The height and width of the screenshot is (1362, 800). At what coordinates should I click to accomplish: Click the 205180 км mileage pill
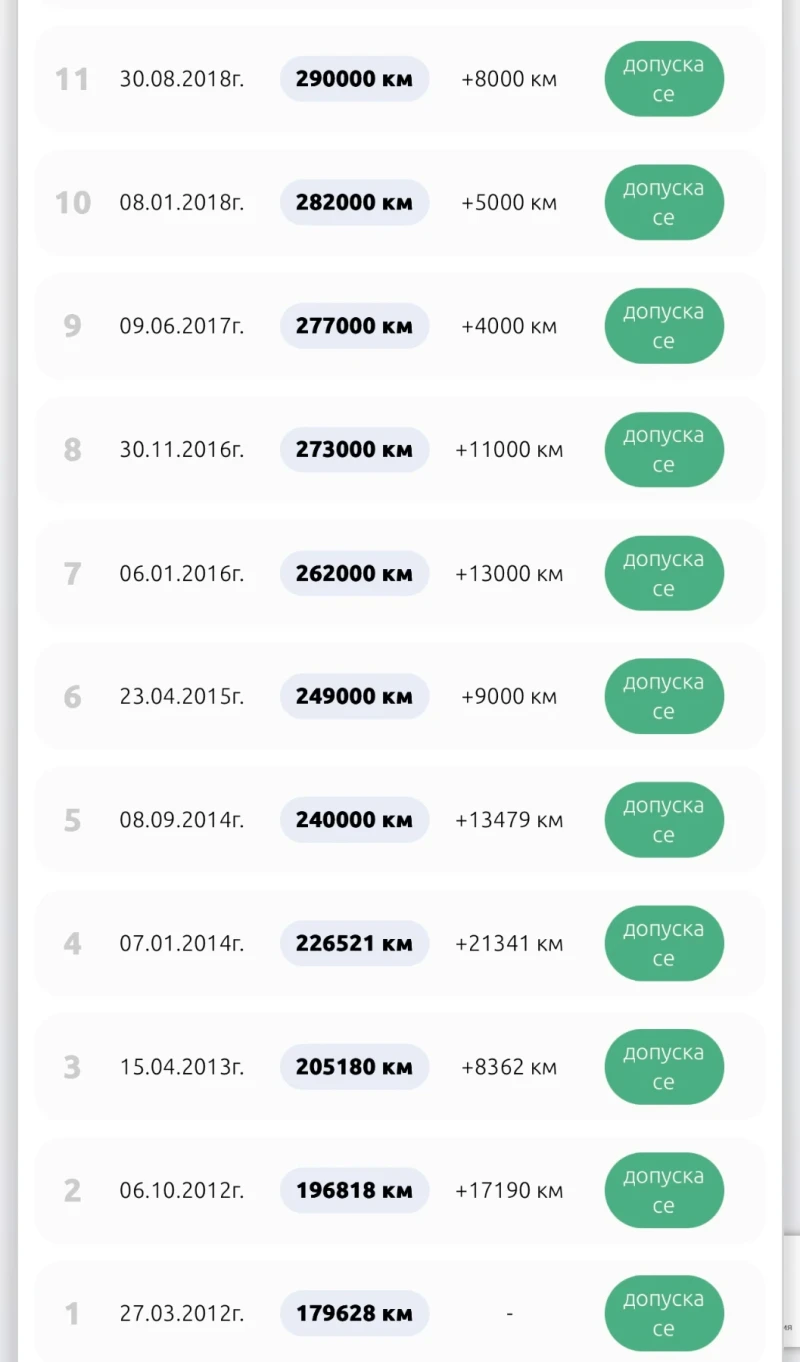coord(354,1067)
